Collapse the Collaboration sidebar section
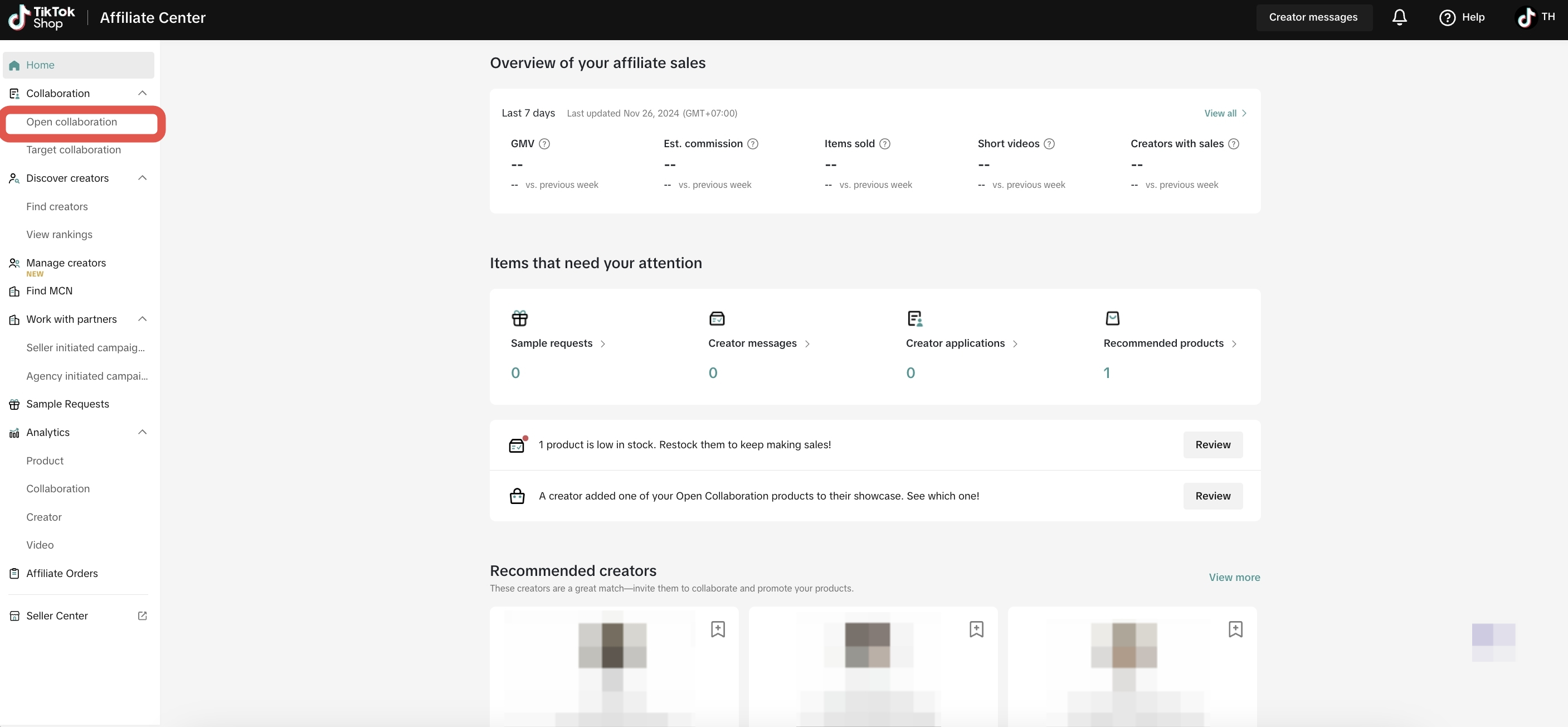1568x727 pixels. click(143, 93)
